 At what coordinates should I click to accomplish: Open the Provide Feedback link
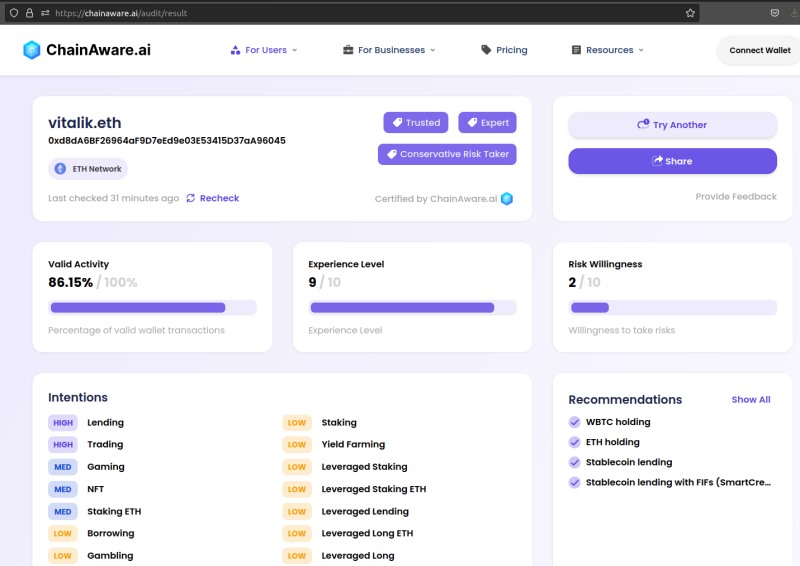pos(736,196)
